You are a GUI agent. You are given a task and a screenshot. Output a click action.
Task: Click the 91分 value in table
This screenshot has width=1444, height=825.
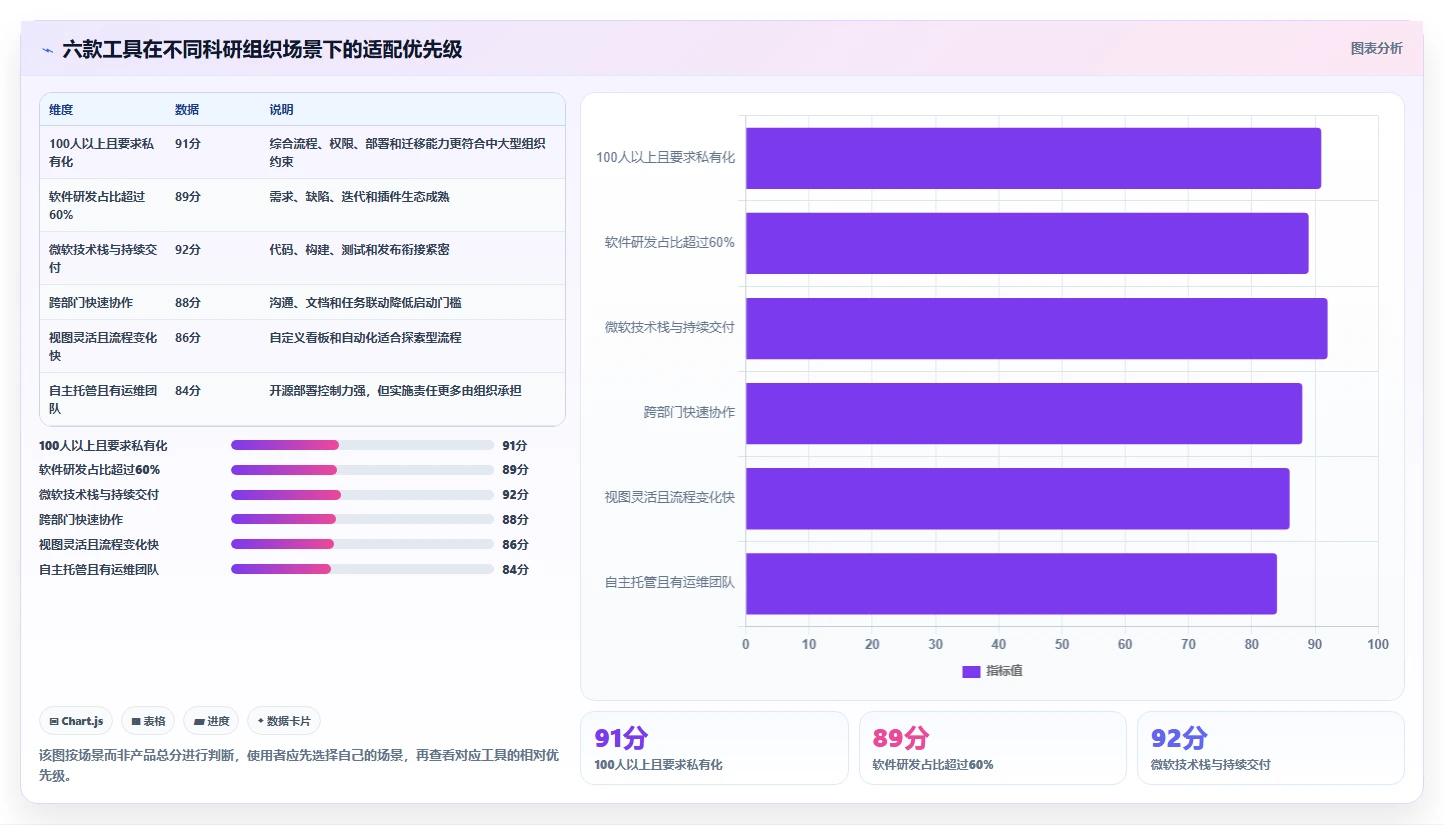click(x=188, y=143)
